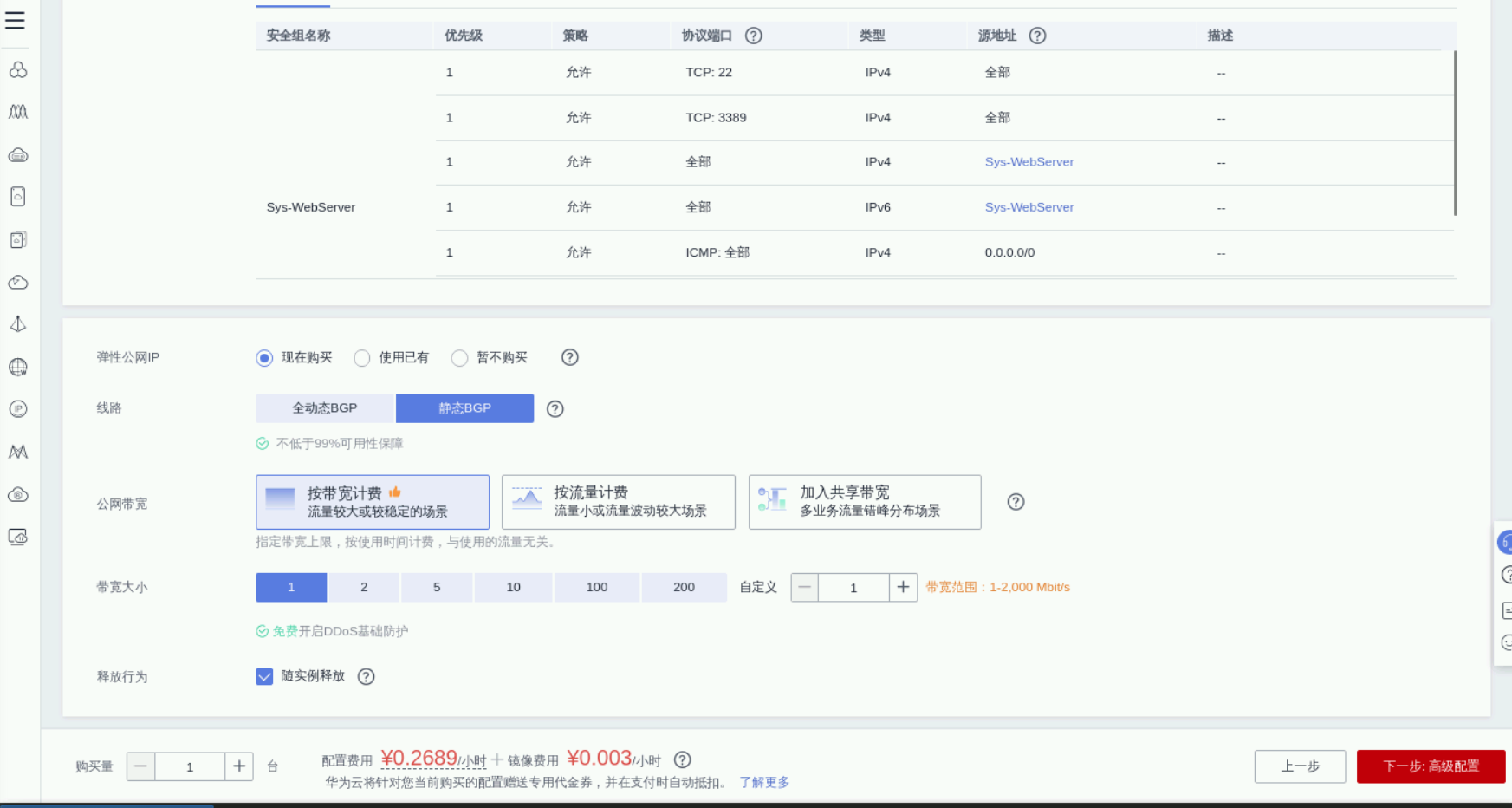The width and height of the screenshot is (1512, 808).
Task: Set bandwidth size to 2
Action: point(364,587)
